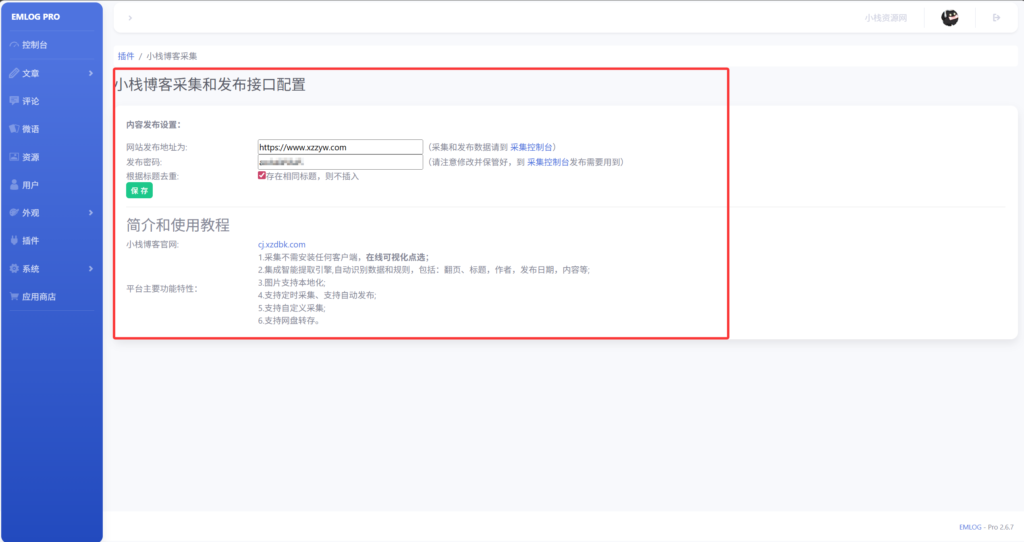Click the 内容发布设置 label
This screenshot has height=542, width=1024.
153,125
